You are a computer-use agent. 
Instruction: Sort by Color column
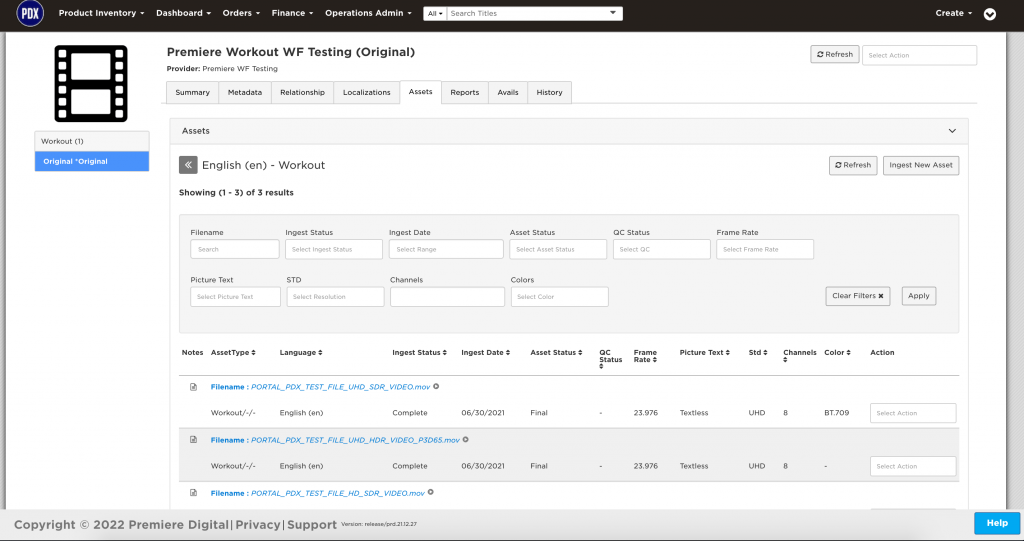[x=837, y=353]
